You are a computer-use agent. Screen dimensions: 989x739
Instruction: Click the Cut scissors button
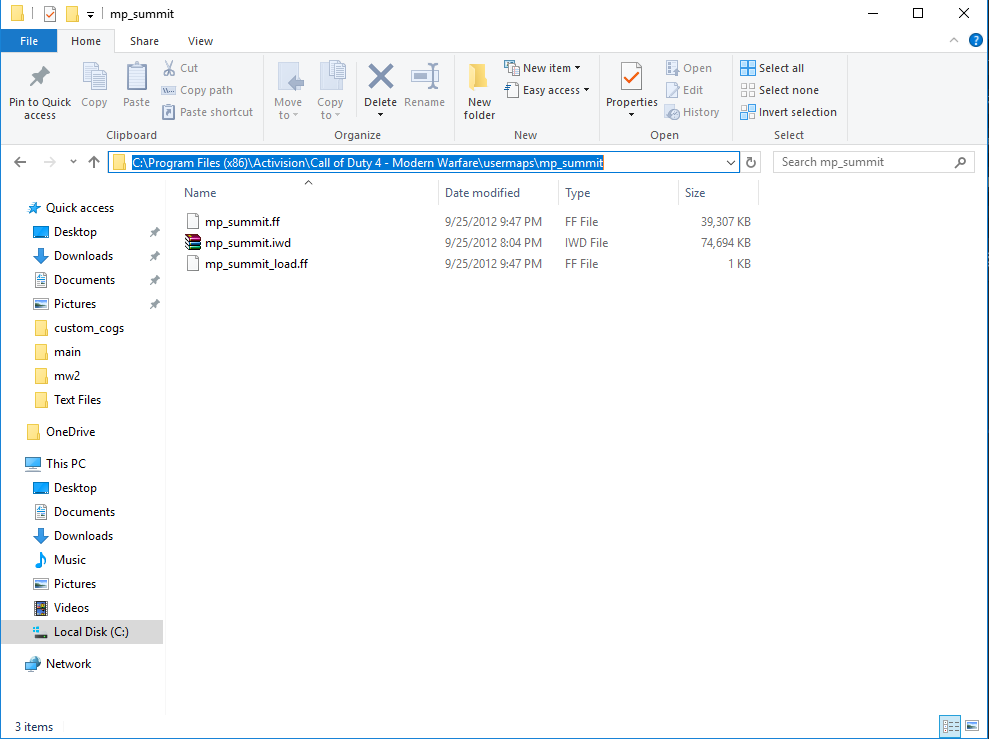coord(180,68)
